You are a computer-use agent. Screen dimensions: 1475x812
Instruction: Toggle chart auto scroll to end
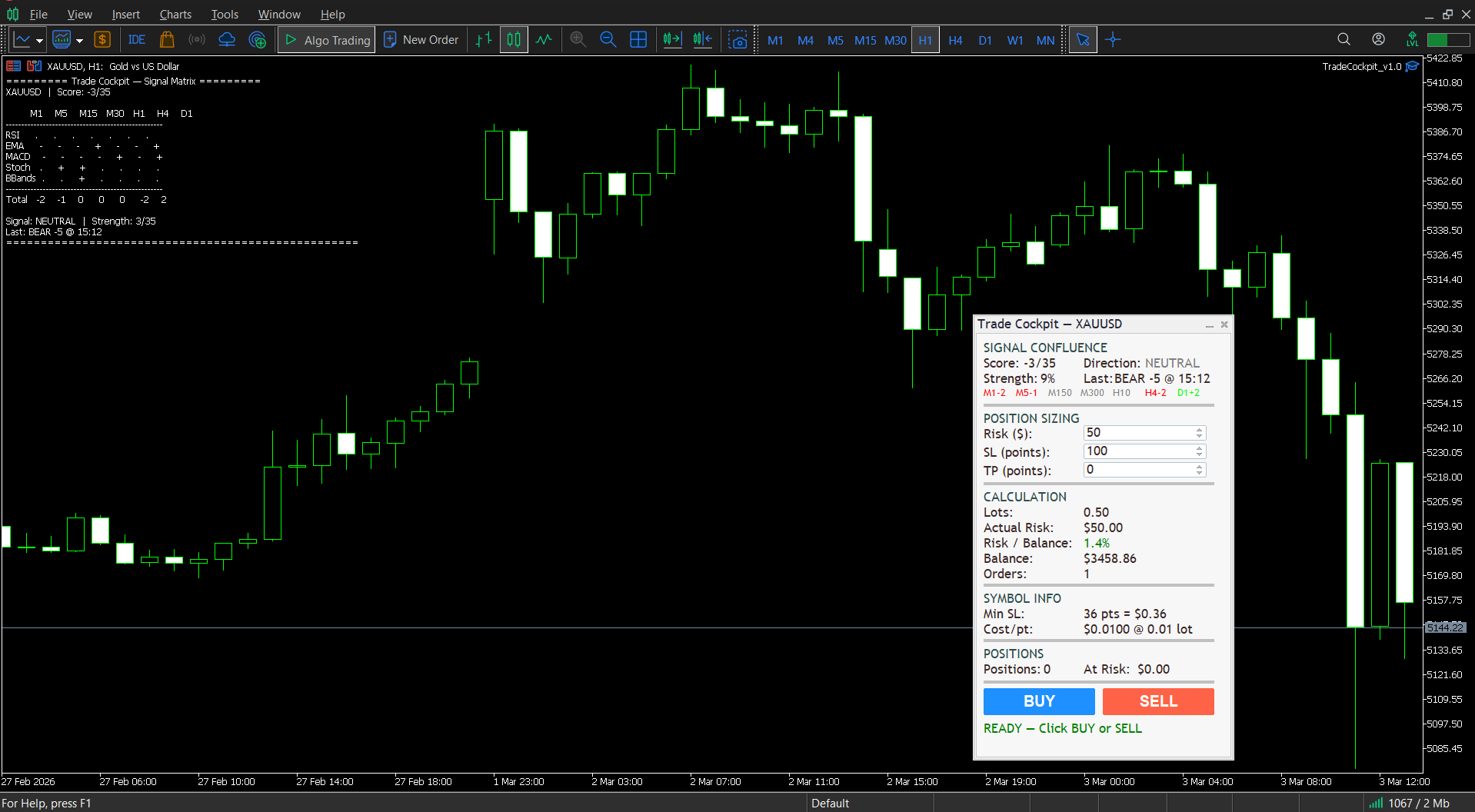click(x=672, y=40)
